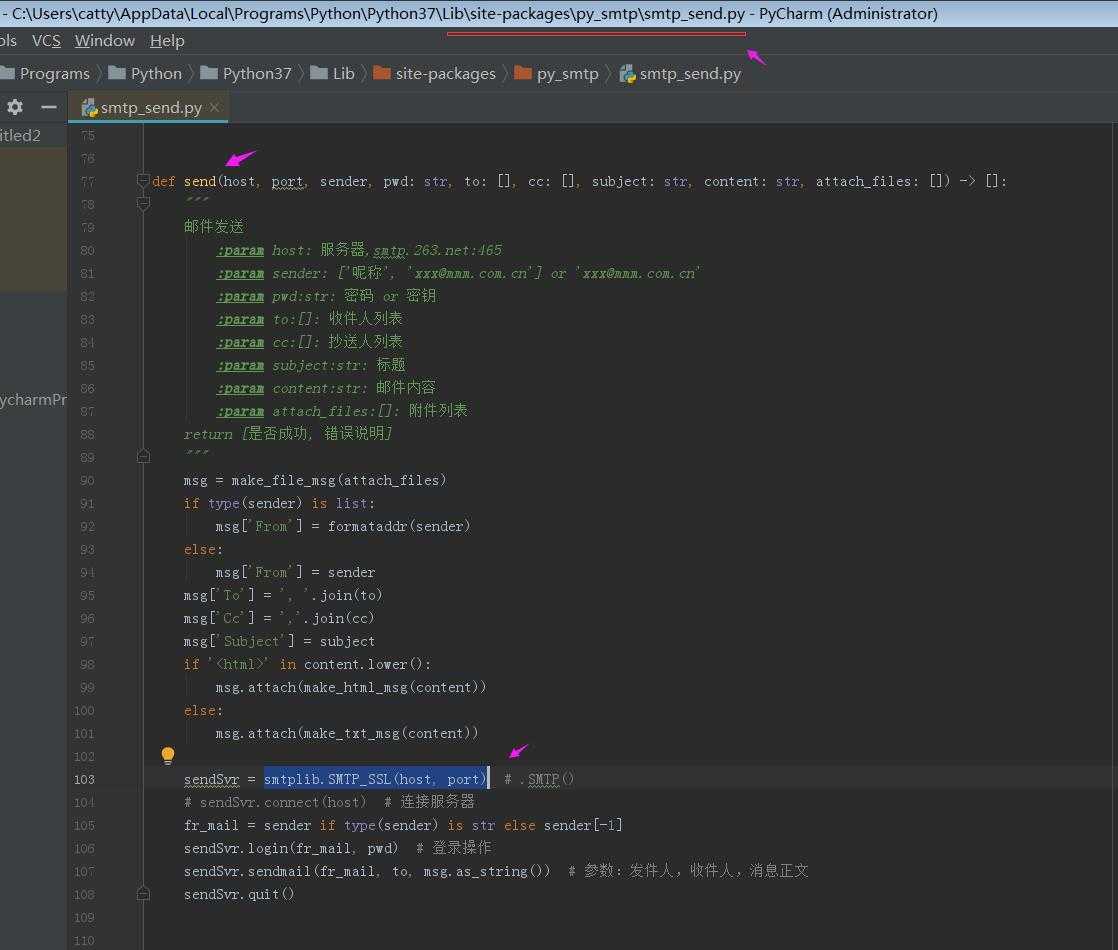Screen dimensions: 1118x950
Task: Click 'sendSvr.quit()' code line
Action: (239, 894)
